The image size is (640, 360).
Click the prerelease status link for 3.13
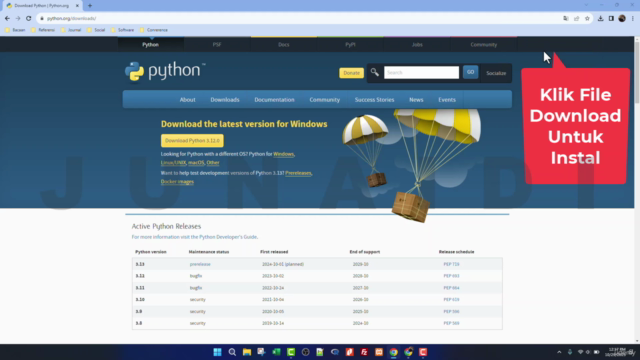[200, 264]
